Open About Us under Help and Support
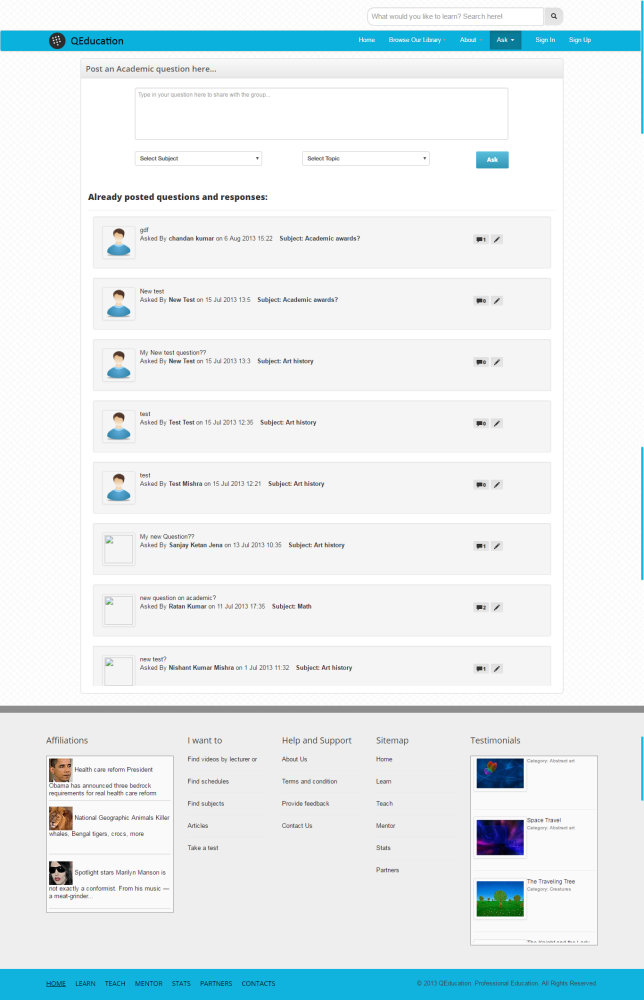 tap(295, 759)
